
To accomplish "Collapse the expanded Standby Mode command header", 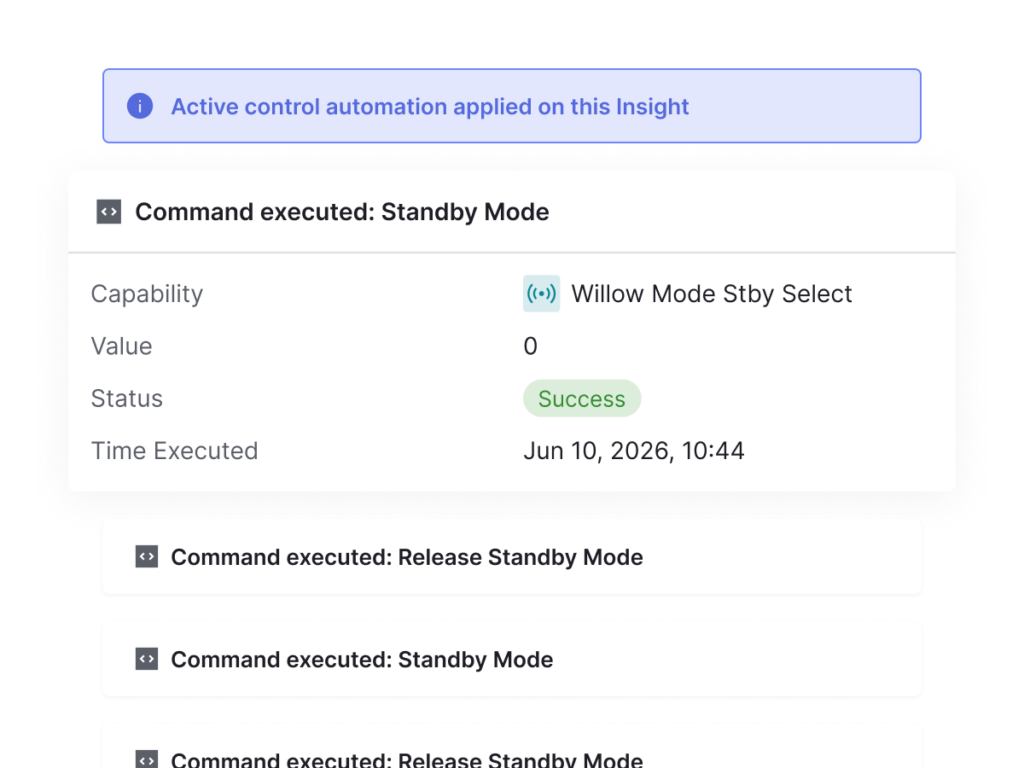I will pyautogui.click(x=512, y=212).
